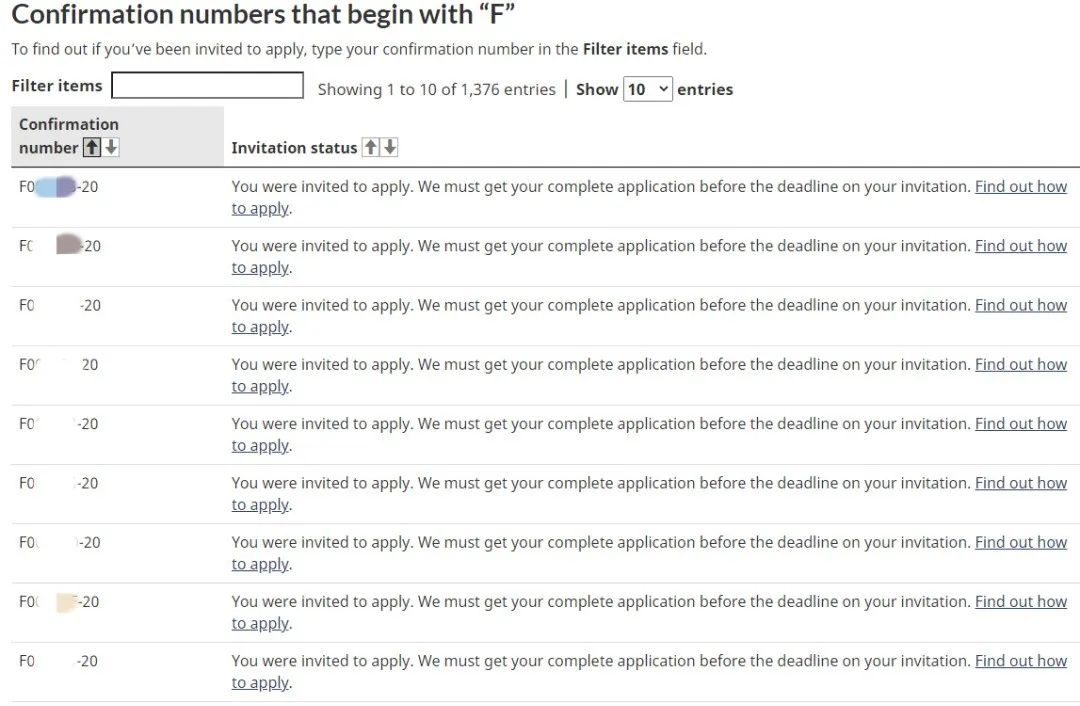Click 'Find out how to apply' in sixth row
Image resolution: width=1080 pixels, height=706 pixels.
1021,483
